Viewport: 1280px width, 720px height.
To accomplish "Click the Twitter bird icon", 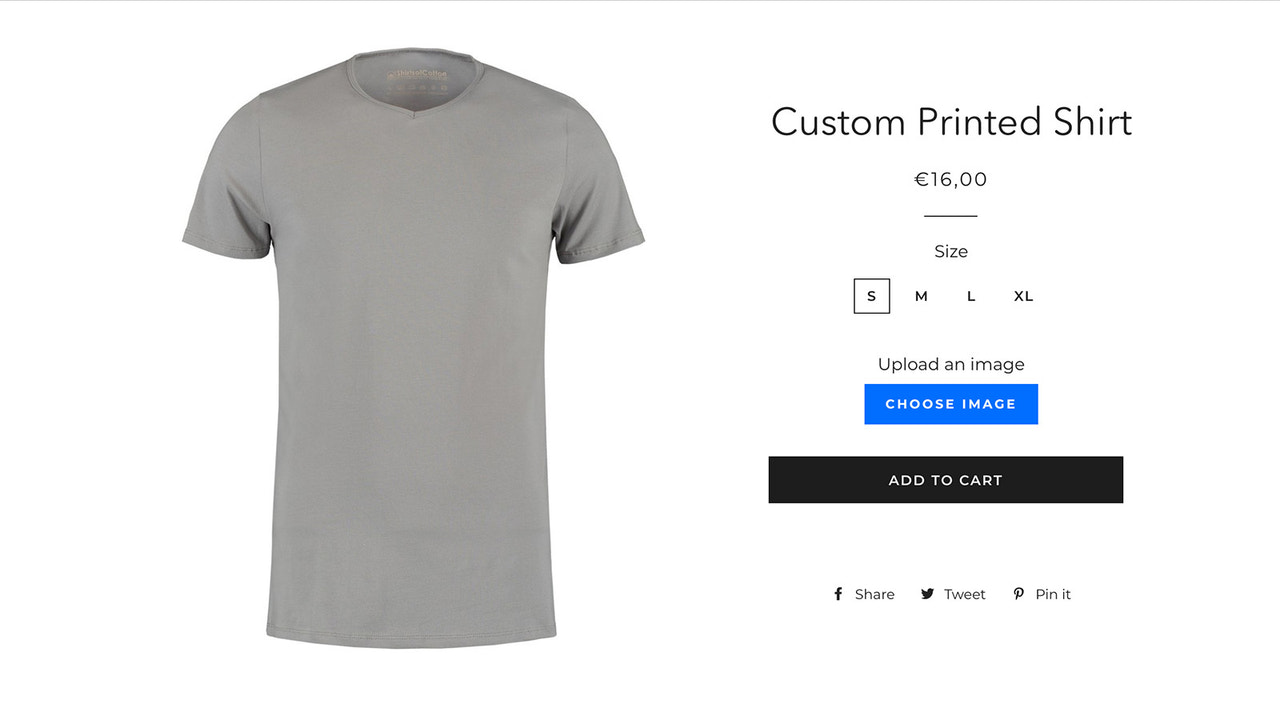I will pos(926,593).
